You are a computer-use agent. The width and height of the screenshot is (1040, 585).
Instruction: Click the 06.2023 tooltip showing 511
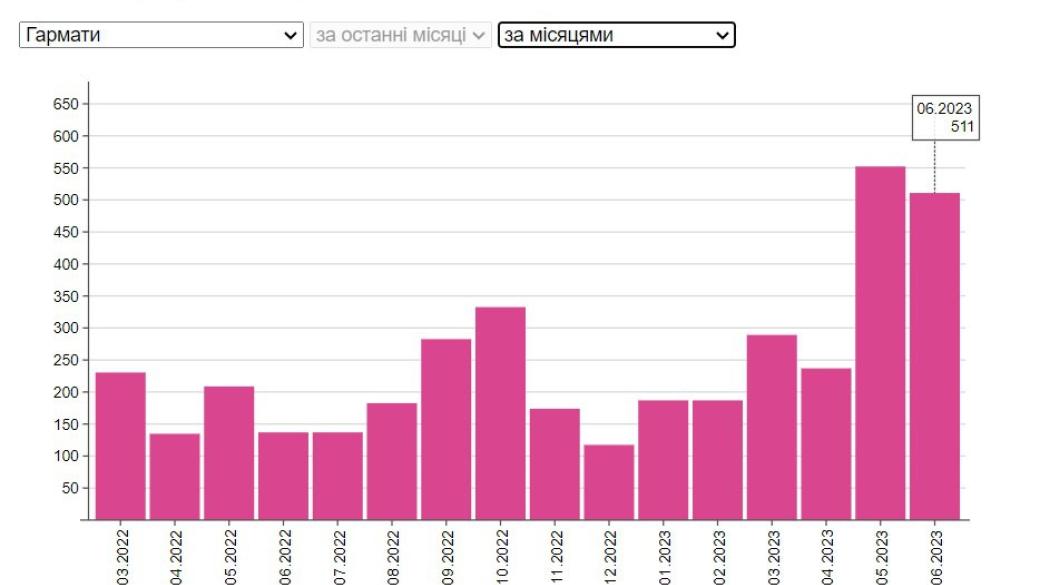tap(945, 118)
